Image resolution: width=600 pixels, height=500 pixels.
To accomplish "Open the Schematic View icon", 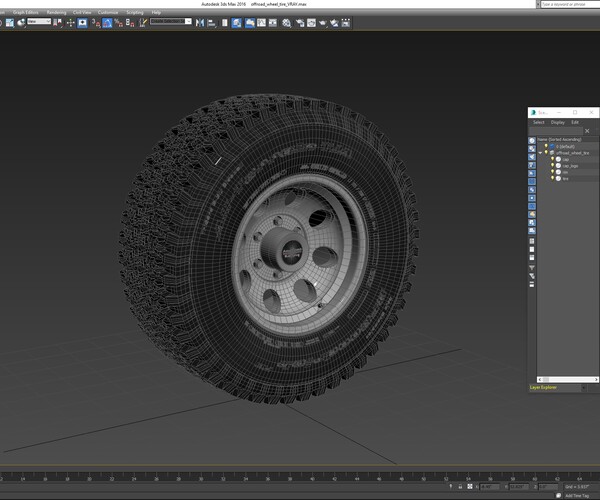I will (x=273, y=23).
